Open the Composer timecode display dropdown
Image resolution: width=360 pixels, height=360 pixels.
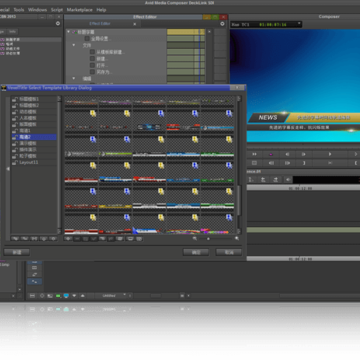[x=299, y=23]
